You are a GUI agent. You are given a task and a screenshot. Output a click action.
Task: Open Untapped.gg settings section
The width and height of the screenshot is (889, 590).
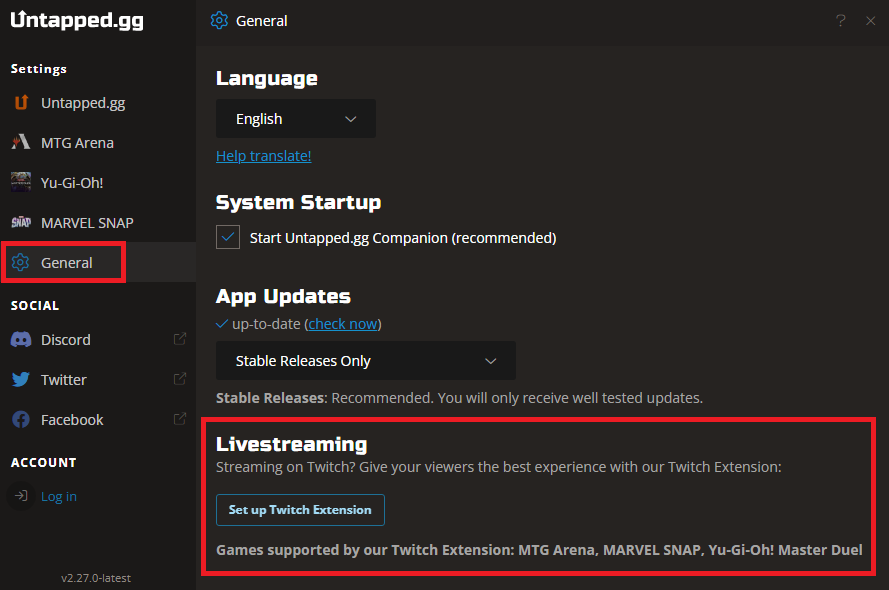(x=98, y=103)
